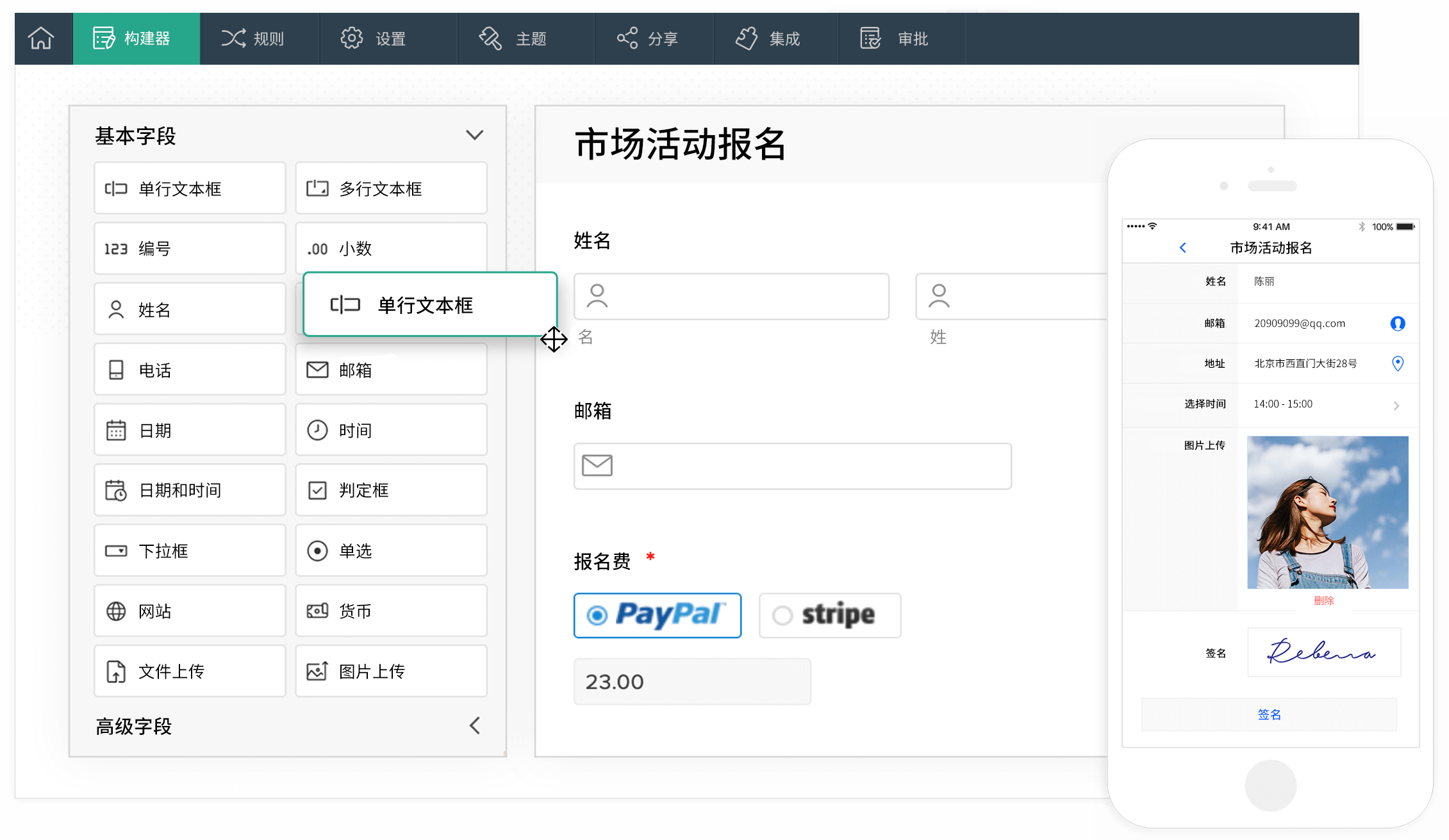Image resolution: width=1449 pixels, height=840 pixels.
Task: Open the 构建器 (Builder) tab icon
Action: pos(103,38)
